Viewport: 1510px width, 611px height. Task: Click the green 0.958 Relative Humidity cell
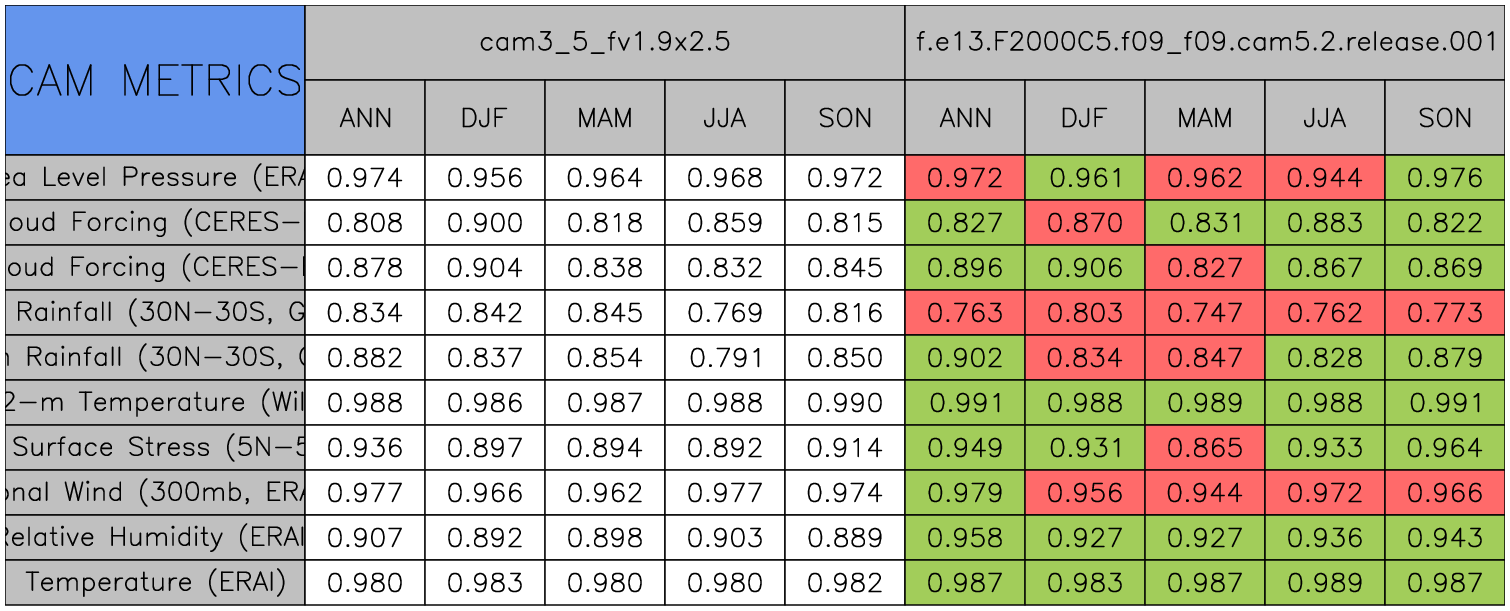964,538
